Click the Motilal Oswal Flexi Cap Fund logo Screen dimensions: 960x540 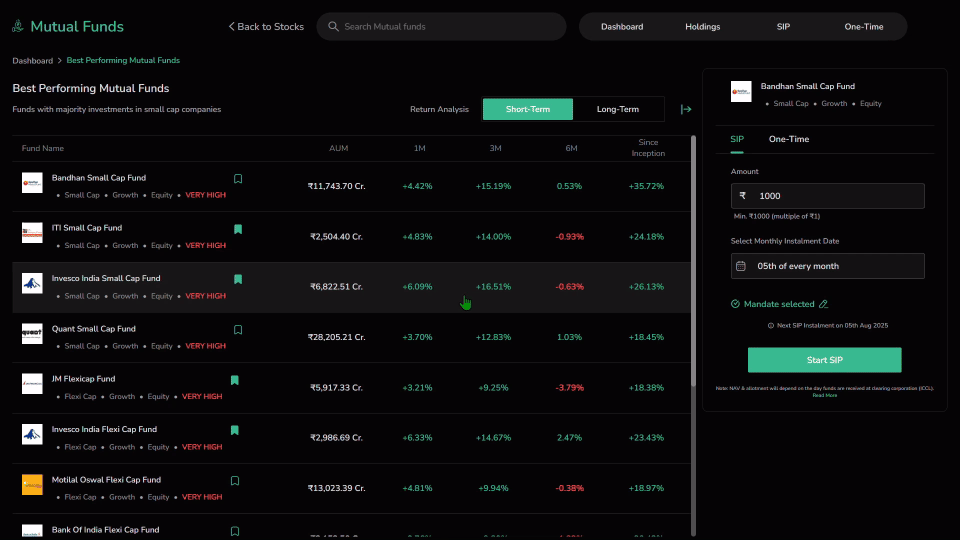click(32, 485)
